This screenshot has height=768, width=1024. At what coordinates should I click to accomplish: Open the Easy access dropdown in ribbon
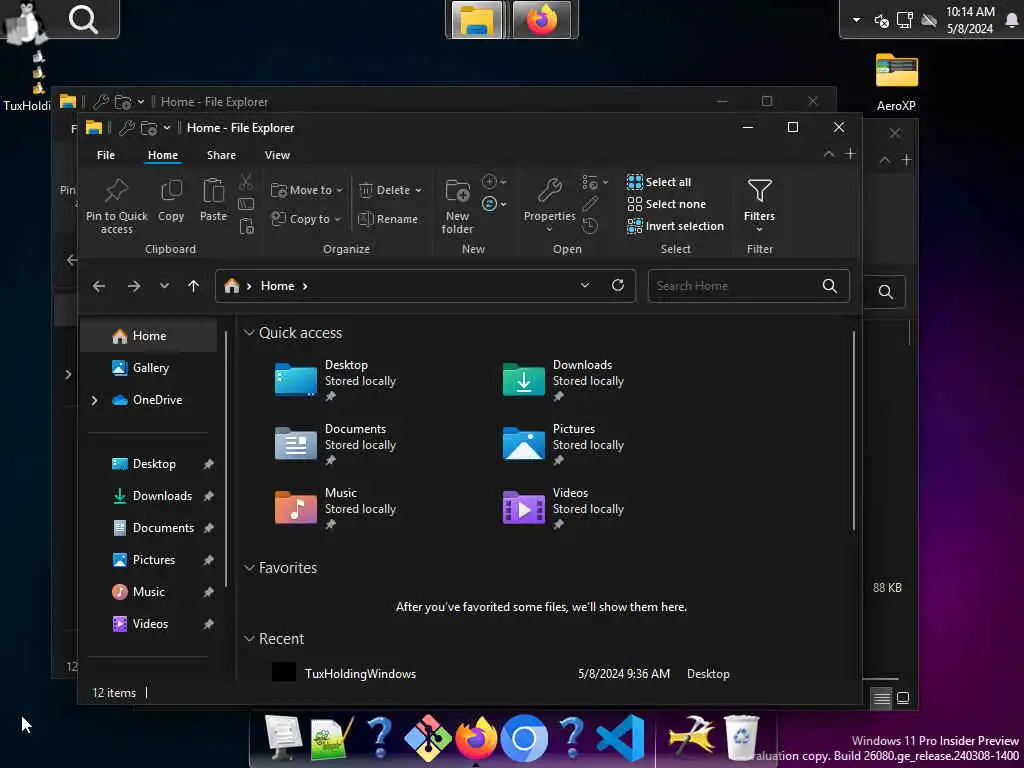(494, 204)
